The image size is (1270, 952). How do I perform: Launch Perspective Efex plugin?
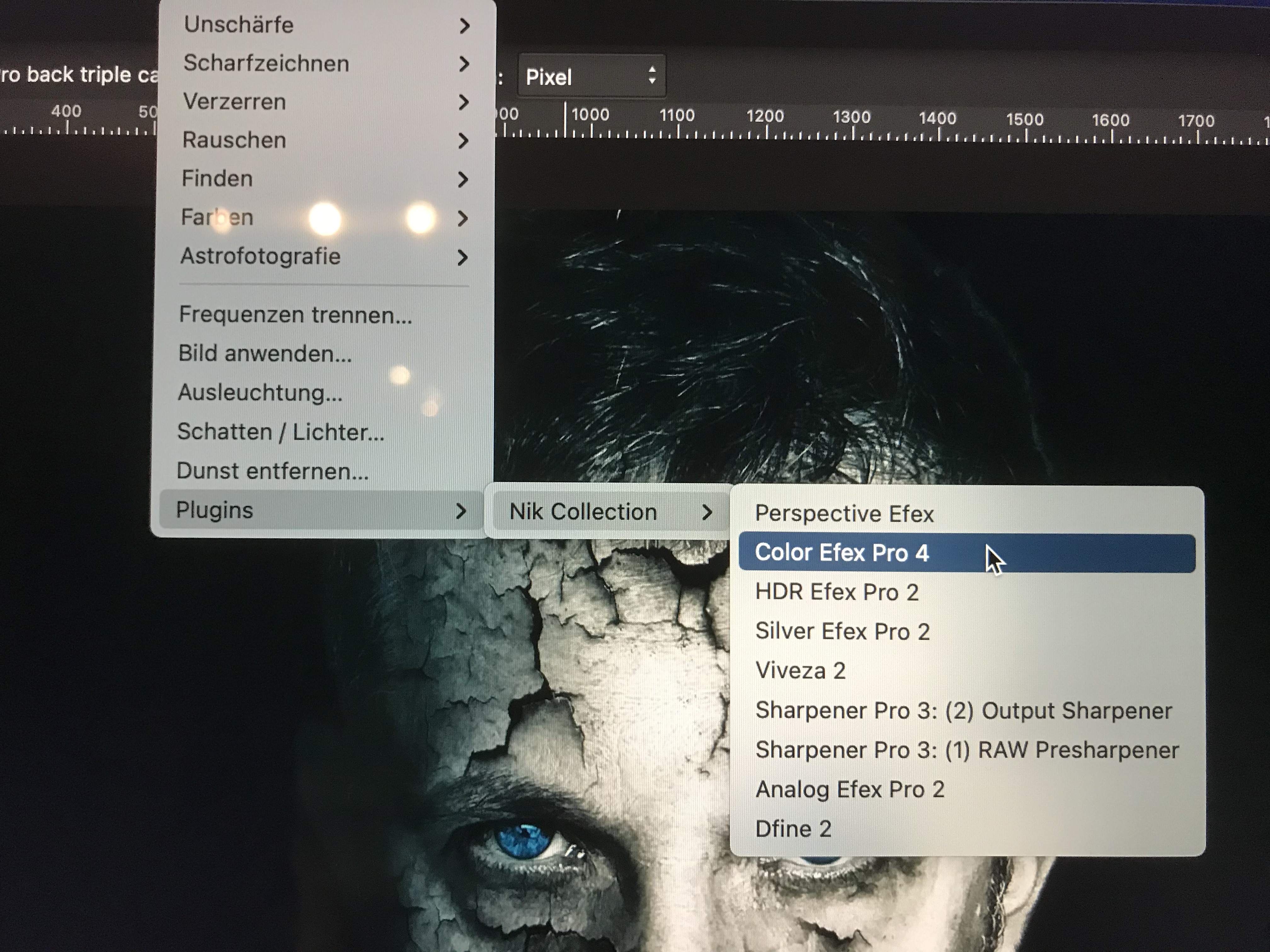coord(967,513)
